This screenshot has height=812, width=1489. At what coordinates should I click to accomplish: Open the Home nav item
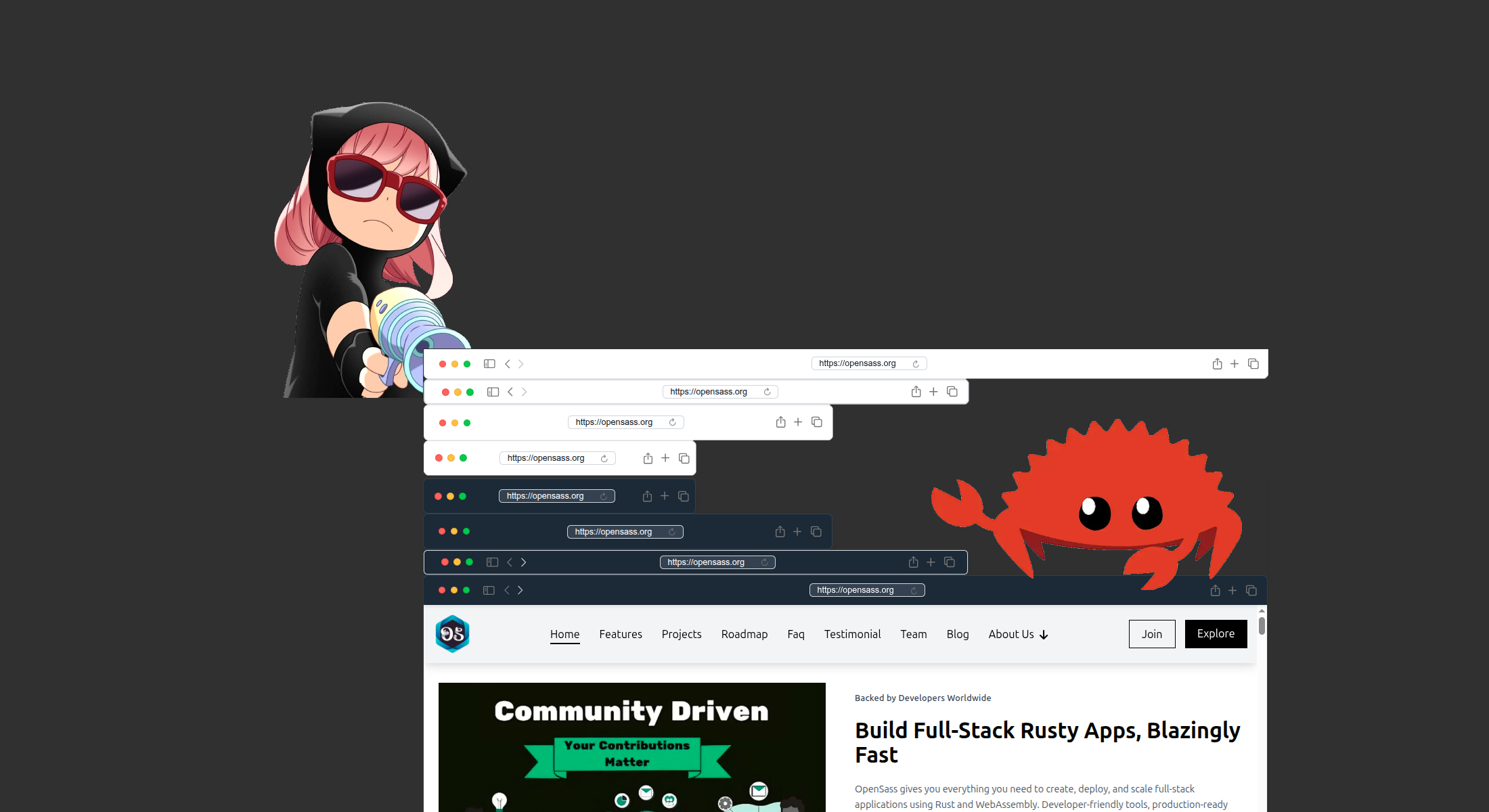pos(564,634)
